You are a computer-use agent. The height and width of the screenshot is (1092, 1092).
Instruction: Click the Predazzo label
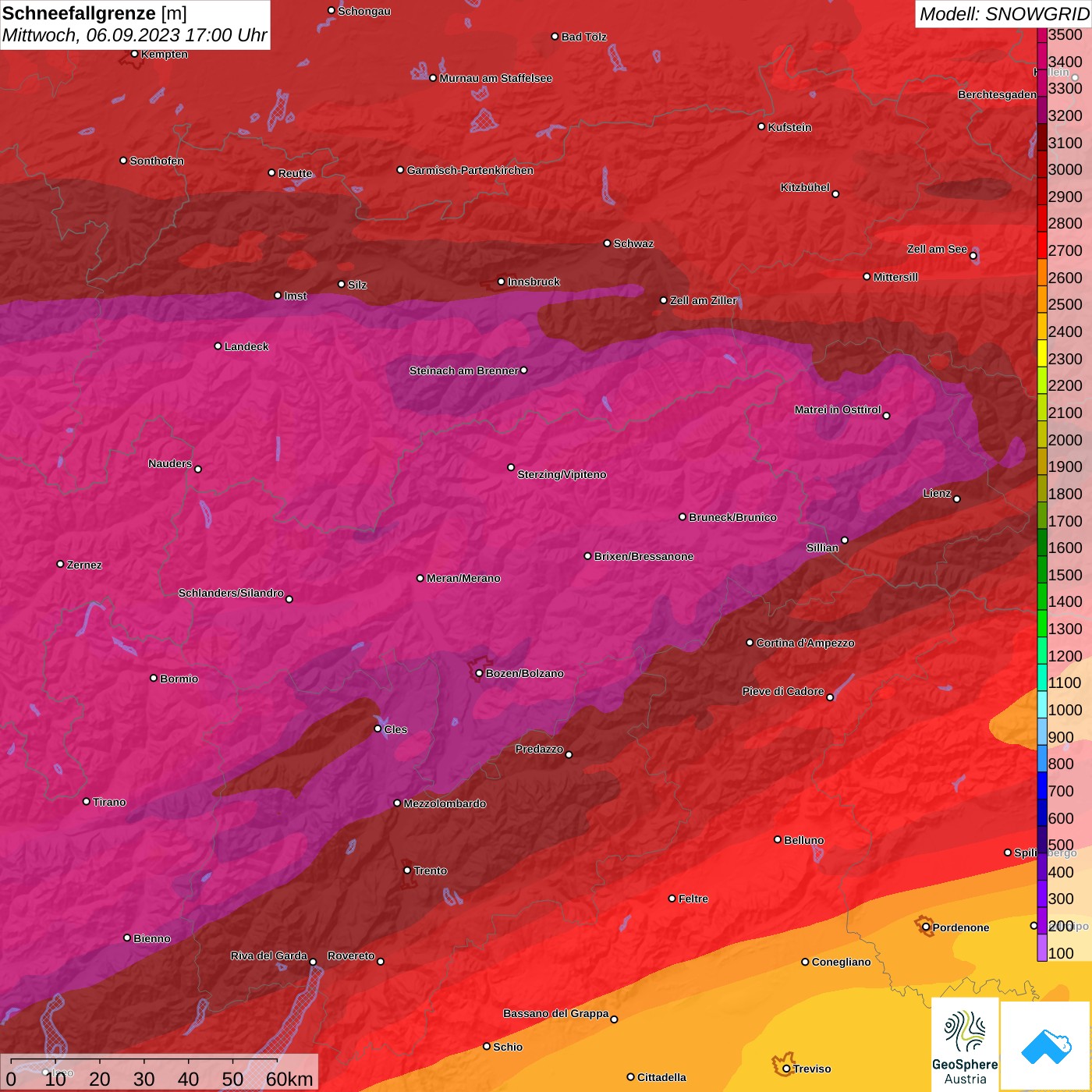coord(539,749)
